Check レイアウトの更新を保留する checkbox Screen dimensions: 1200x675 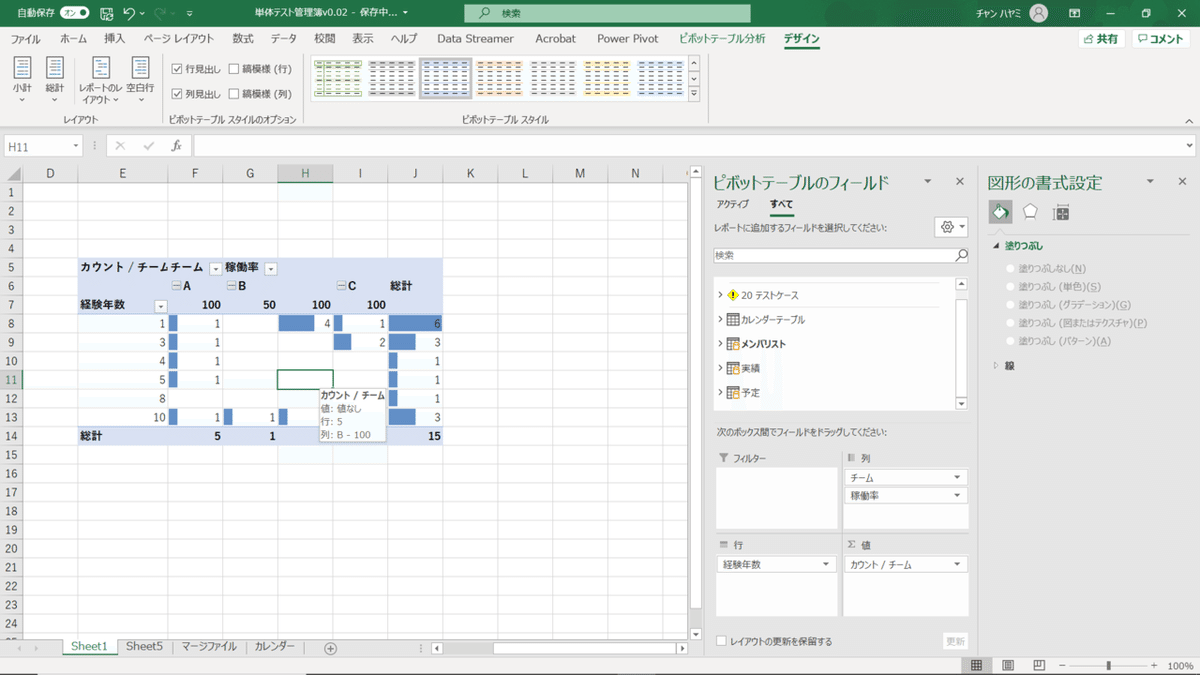(x=722, y=641)
